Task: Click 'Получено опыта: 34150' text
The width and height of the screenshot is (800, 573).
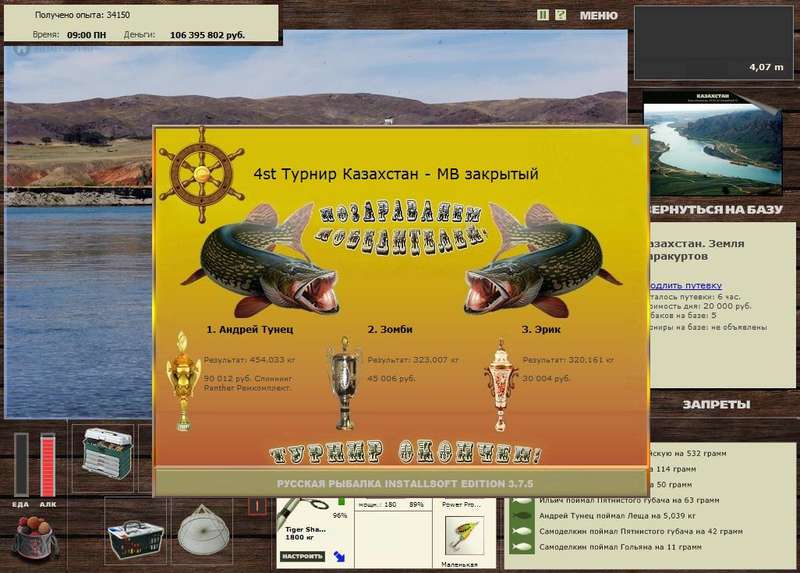Action: 82,15
